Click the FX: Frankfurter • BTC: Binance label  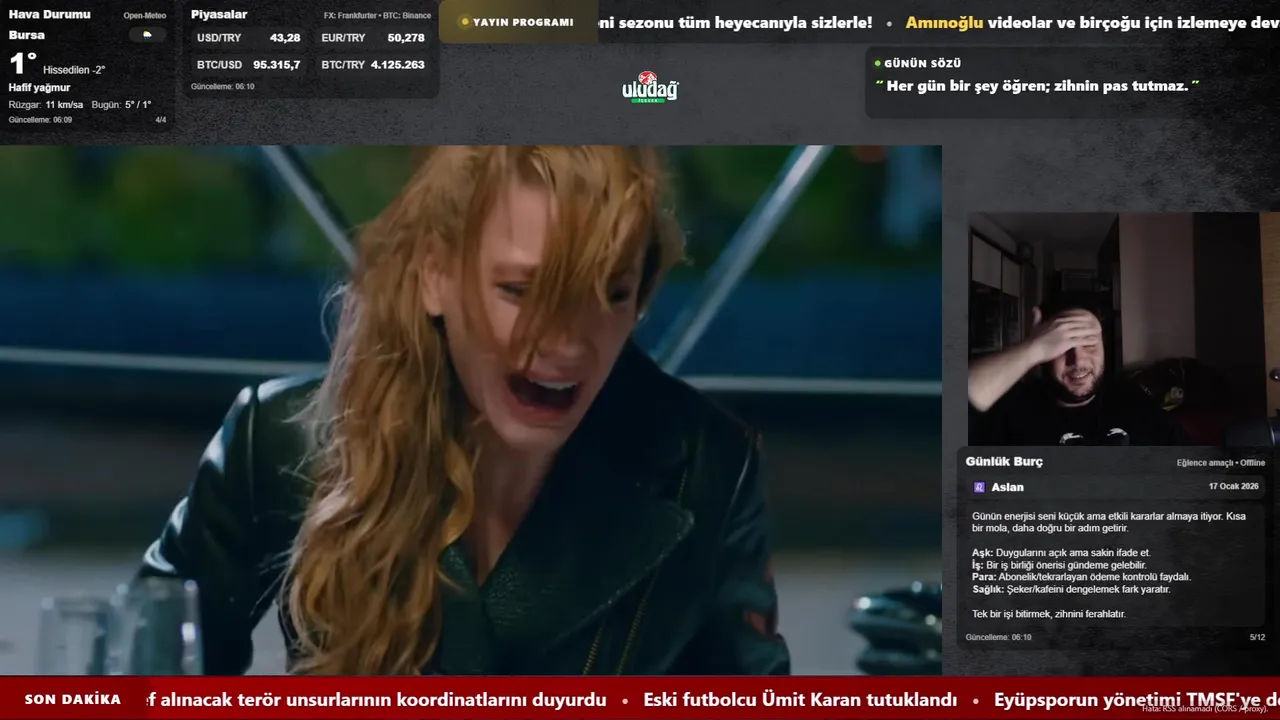377,16
